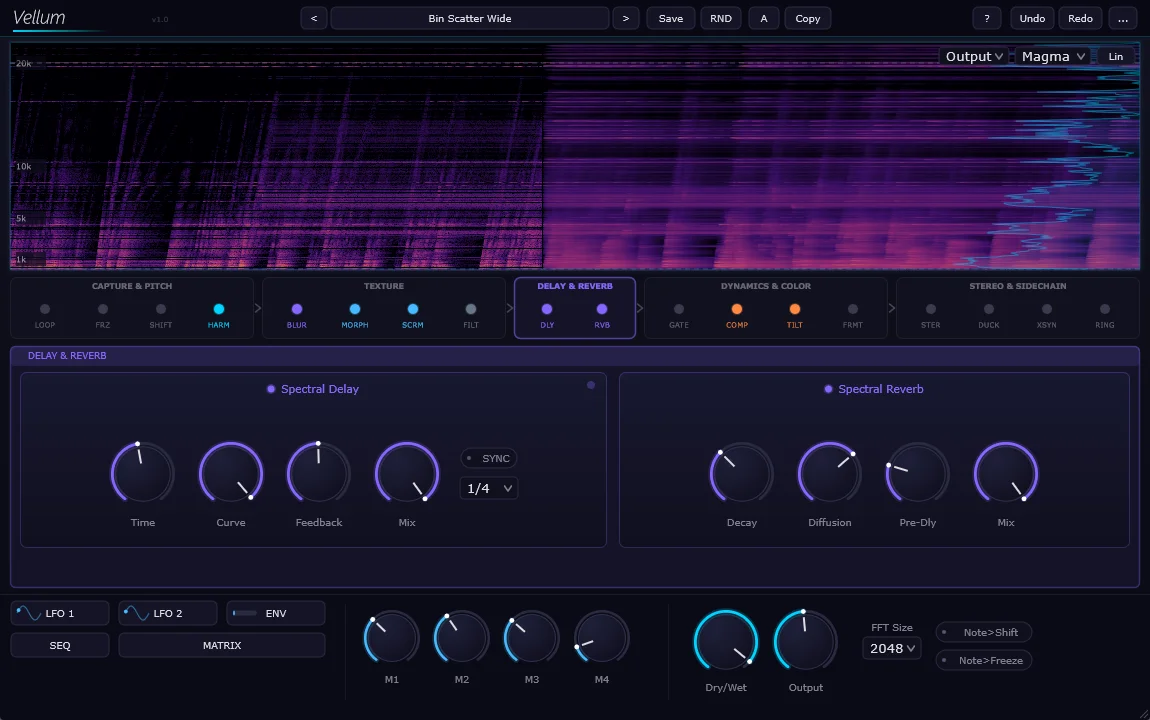Enable the DUCK module
This screenshot has height=720, width=1150.
(989, 309)
